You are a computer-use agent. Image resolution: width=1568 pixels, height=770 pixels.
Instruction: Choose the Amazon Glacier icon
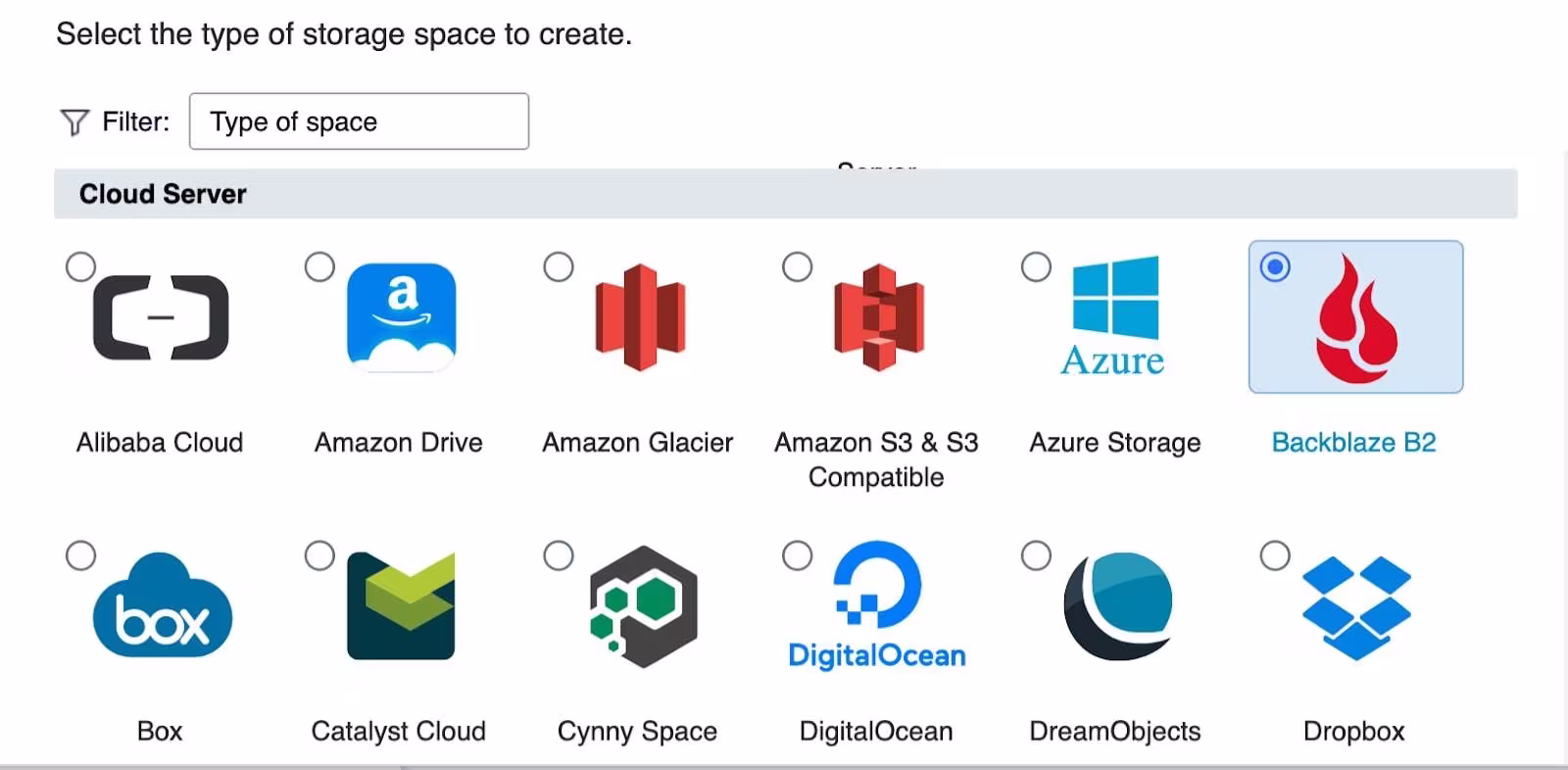coord(640,317)
